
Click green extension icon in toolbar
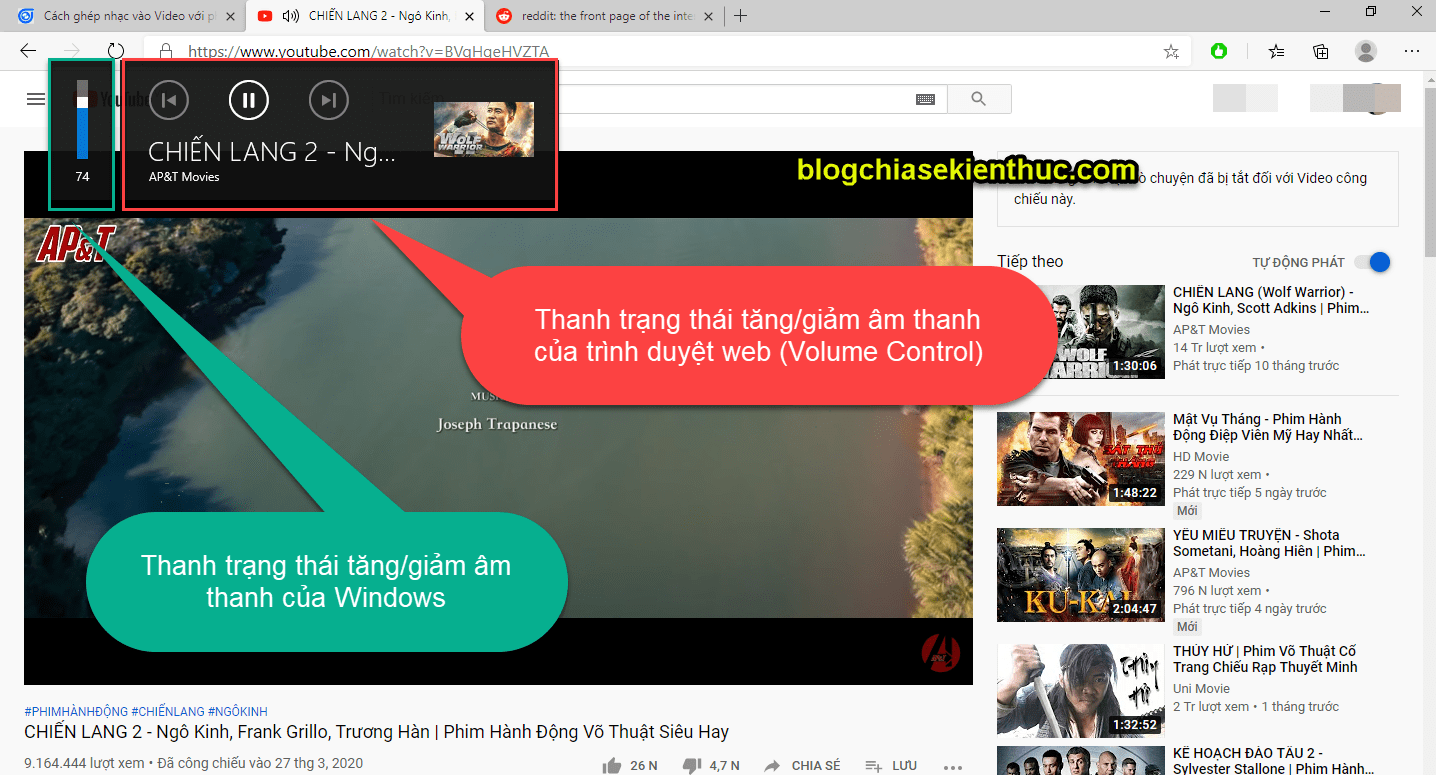pyautogui.click(x=1219, y=51)
